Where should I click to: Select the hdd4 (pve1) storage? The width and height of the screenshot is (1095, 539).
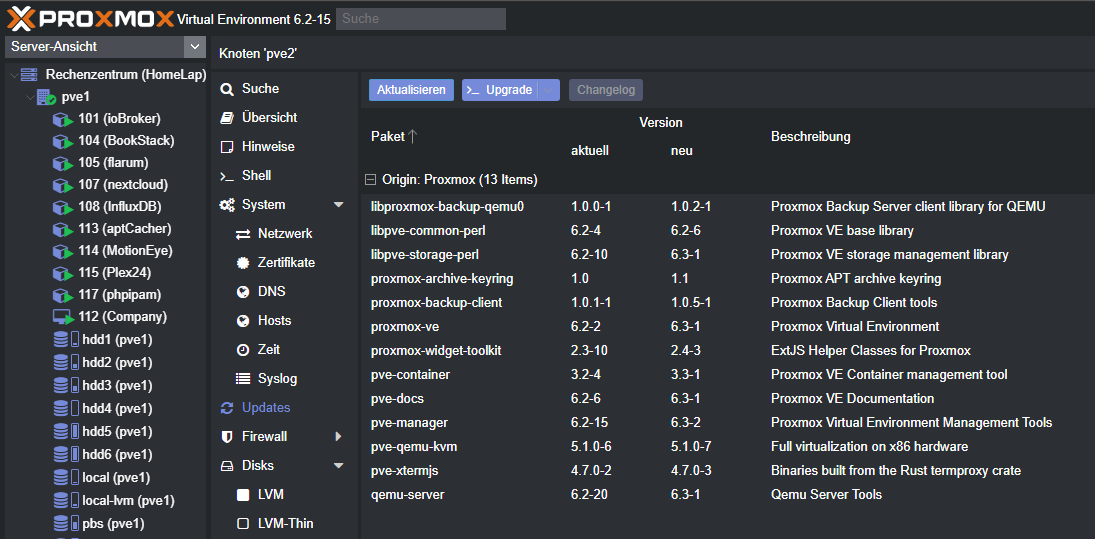pyautogui.click(x=117, y=408)
